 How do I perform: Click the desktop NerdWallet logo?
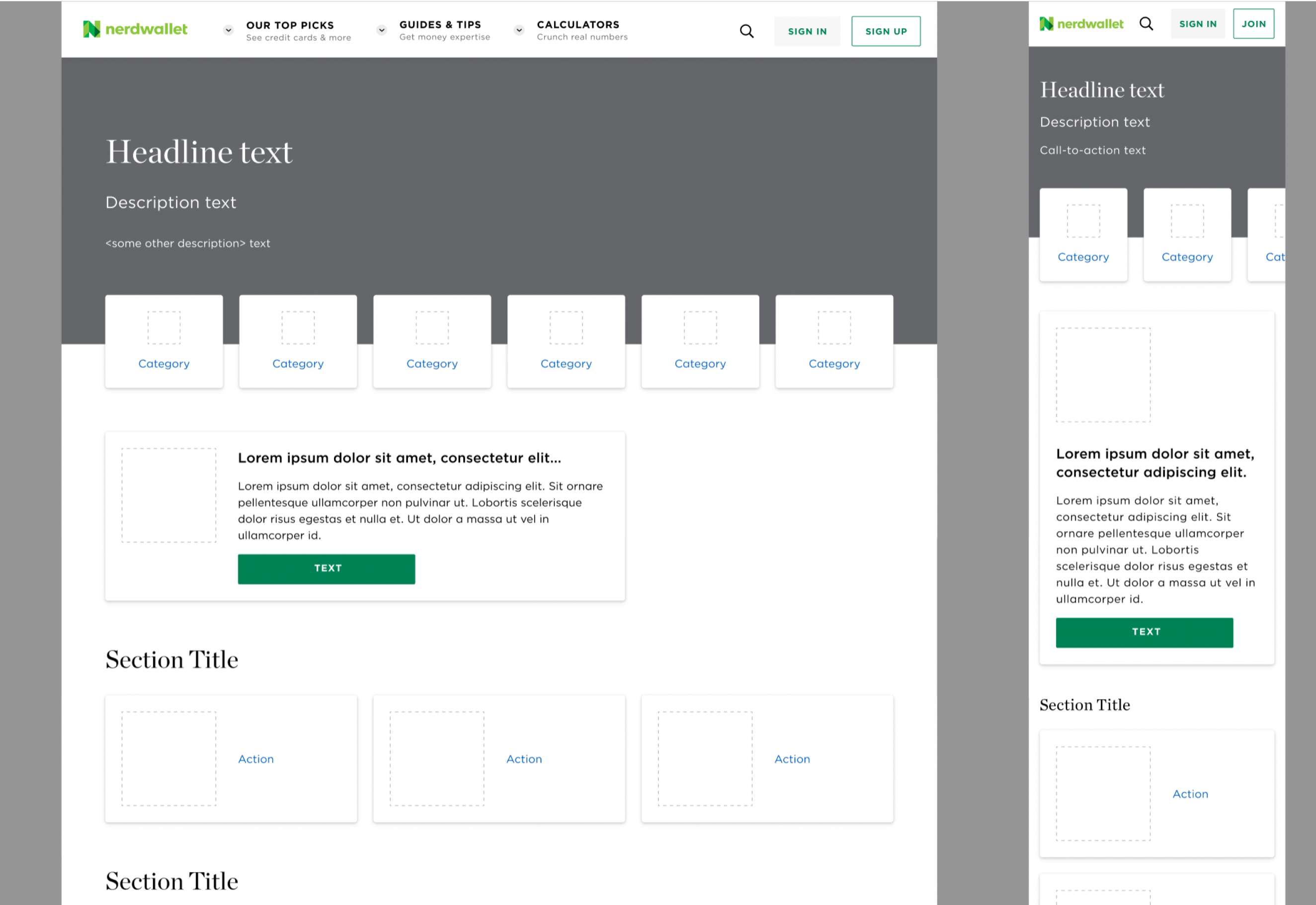point(135,29)
